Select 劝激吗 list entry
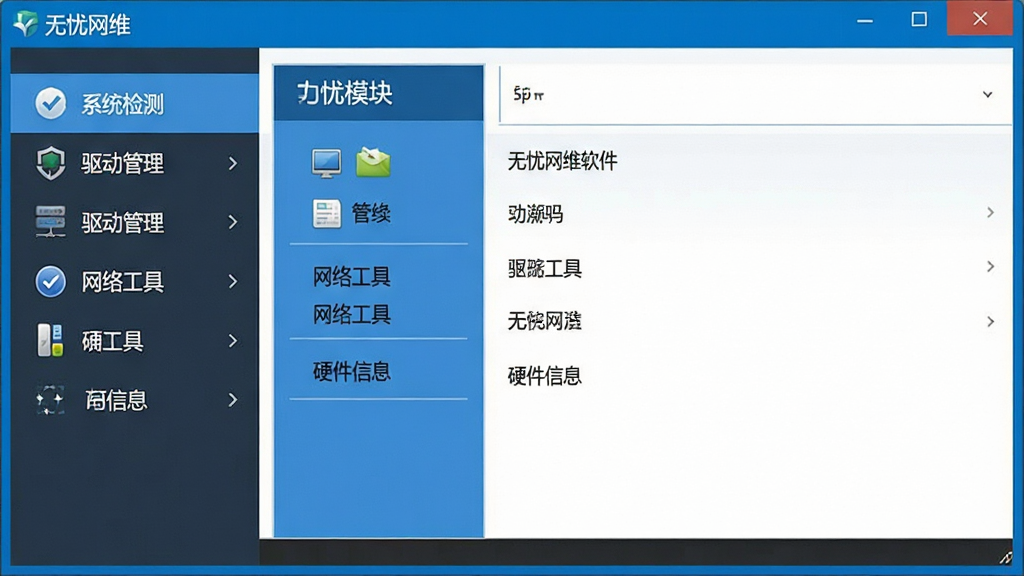The width and height of the screenshot is (1024, 576). point(535,214)
